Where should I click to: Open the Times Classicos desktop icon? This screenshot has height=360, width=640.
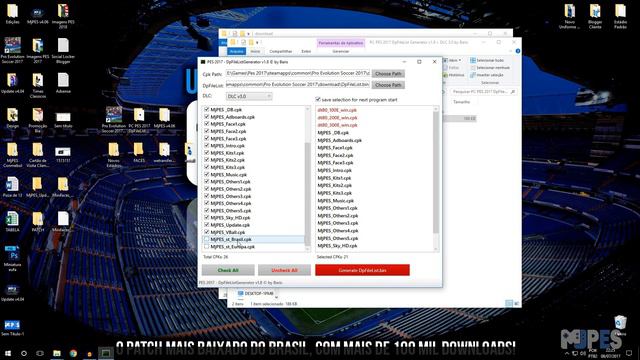click(x=38, y=85)
